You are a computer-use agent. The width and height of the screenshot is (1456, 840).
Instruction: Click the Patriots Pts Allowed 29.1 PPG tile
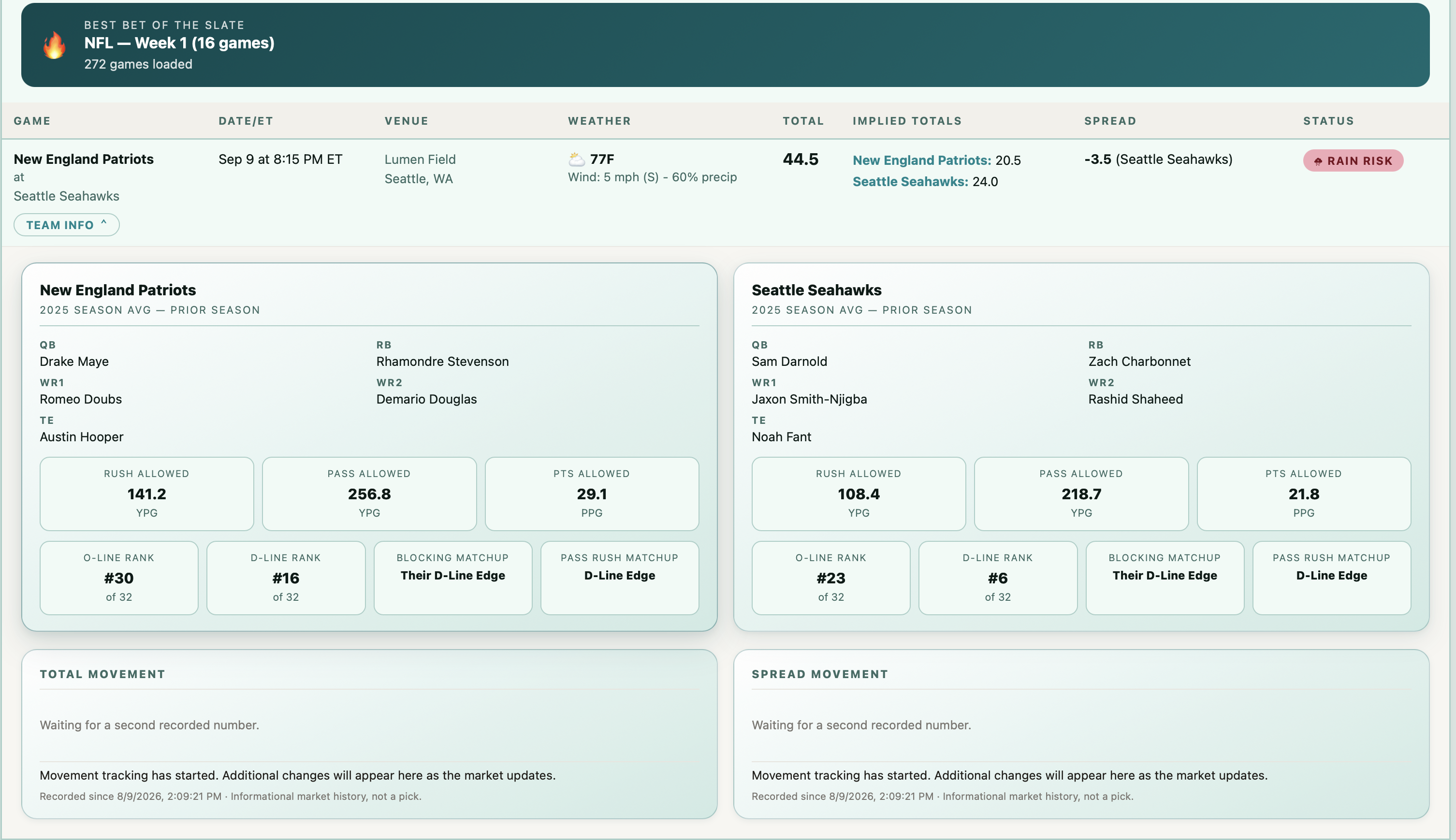pyautogui.click(x=592, y=494)
